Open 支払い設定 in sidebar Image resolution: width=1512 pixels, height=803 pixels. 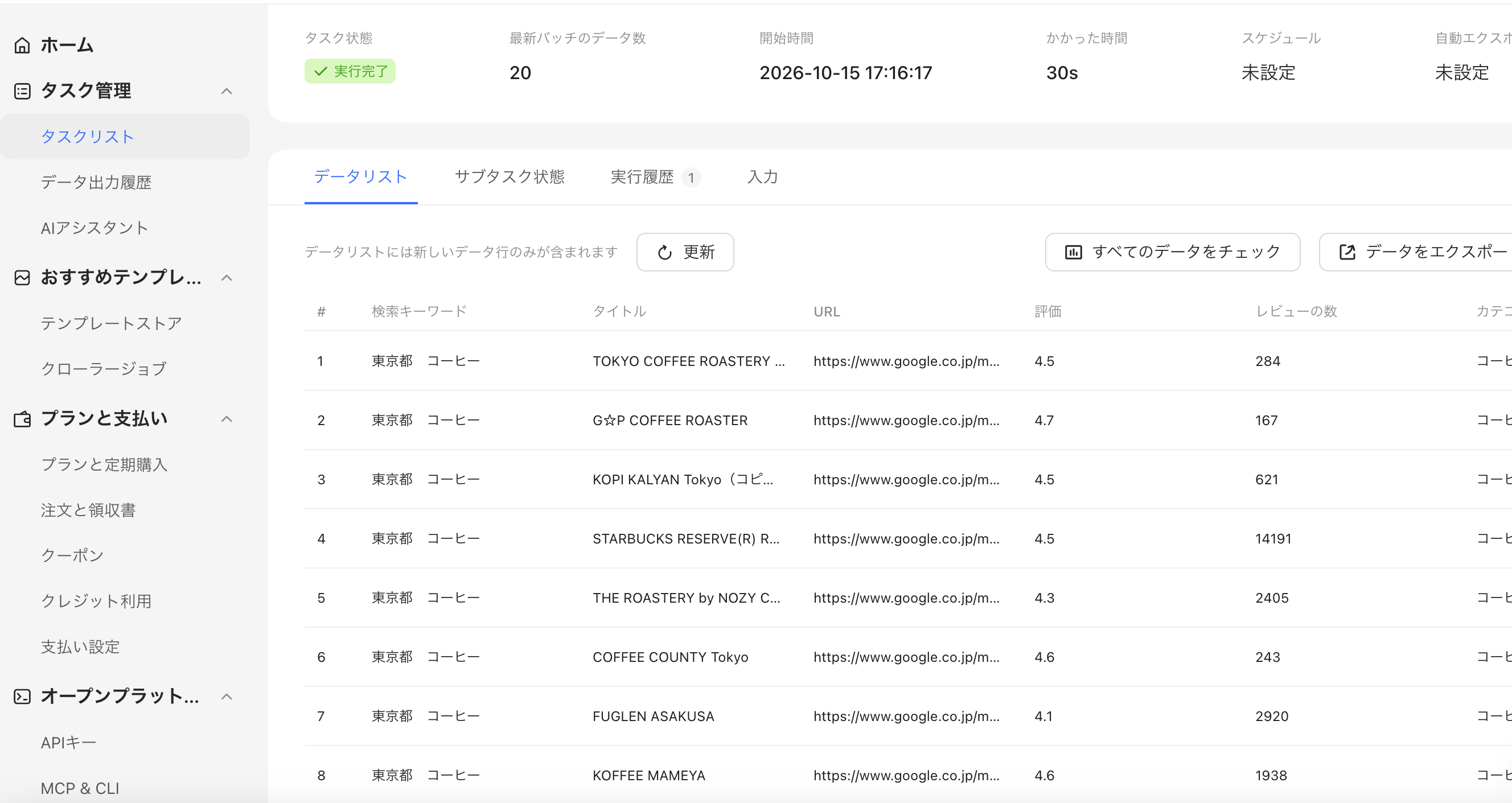point(80,647)
